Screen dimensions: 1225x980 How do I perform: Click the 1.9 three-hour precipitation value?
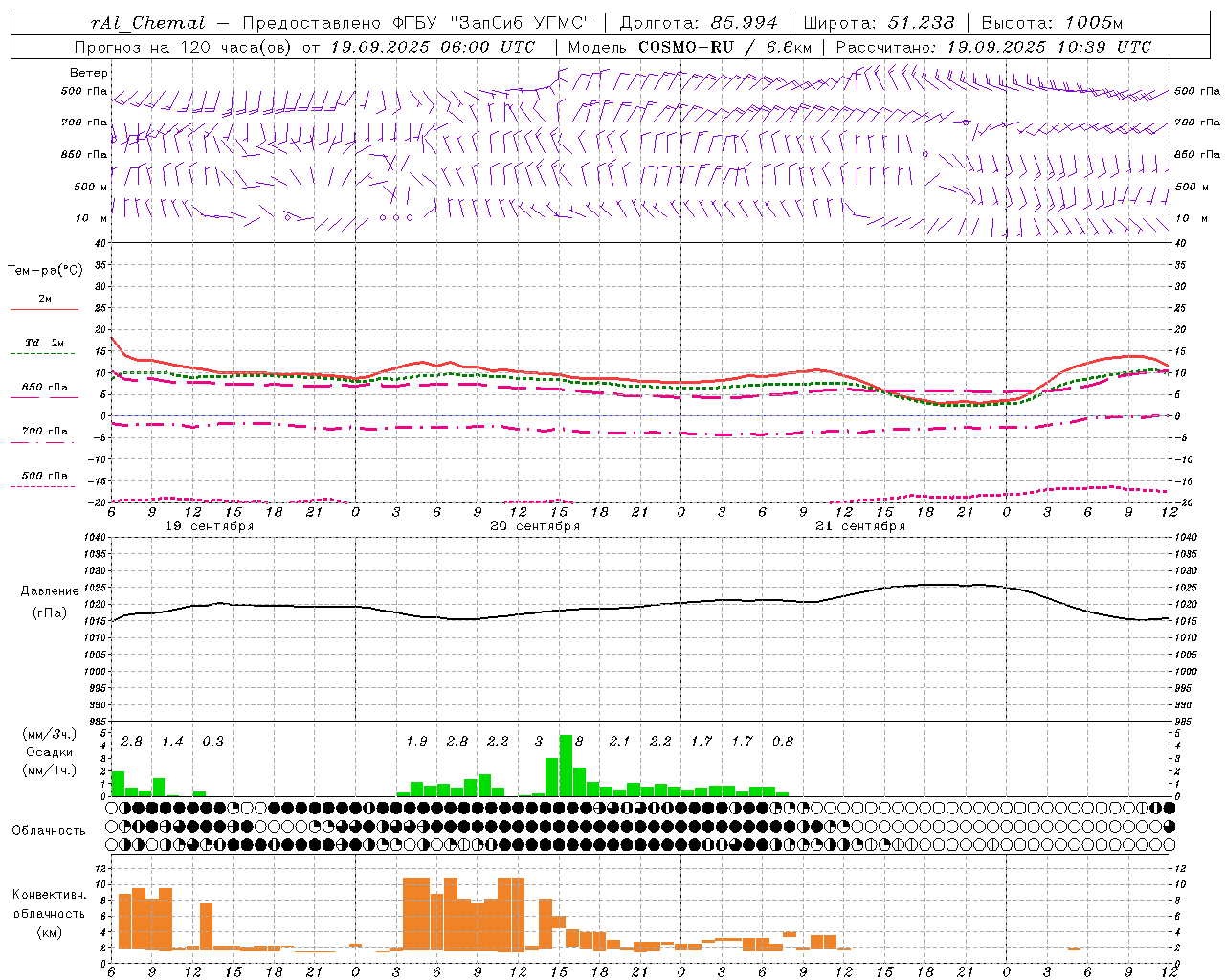[416, 742]
